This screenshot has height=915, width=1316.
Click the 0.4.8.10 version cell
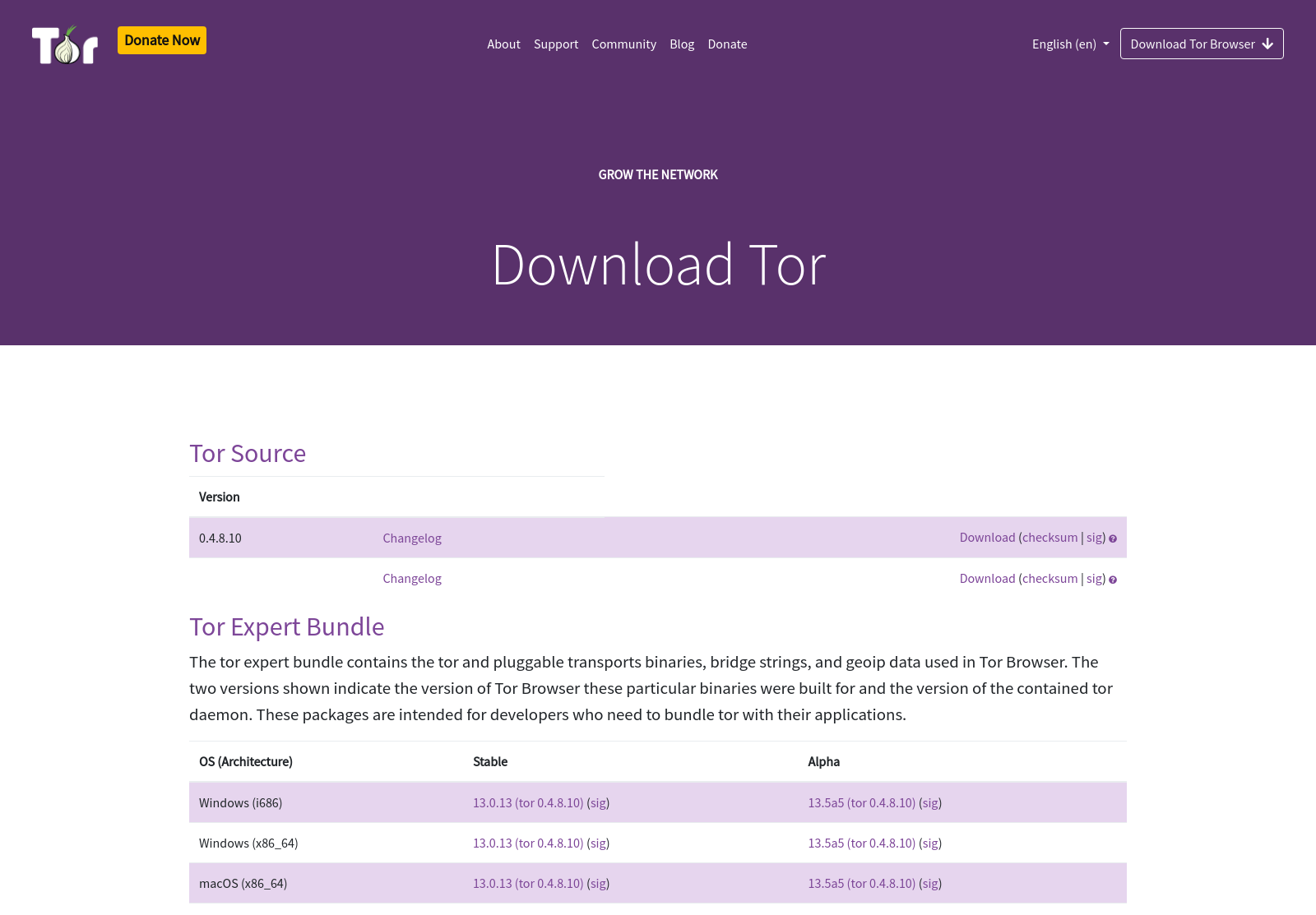[x=220, y=538]
